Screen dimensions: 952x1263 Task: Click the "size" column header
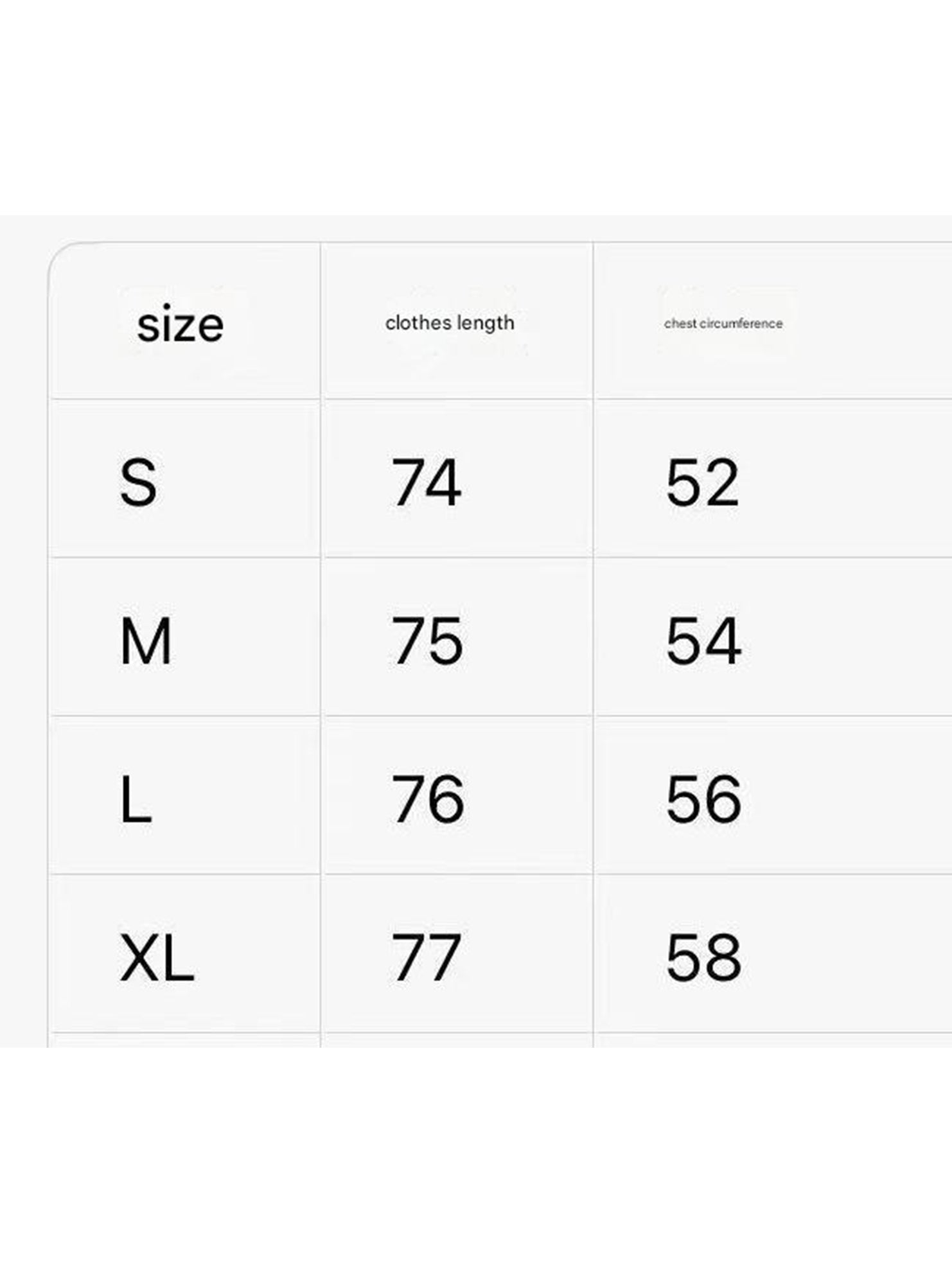click(181, 324)
